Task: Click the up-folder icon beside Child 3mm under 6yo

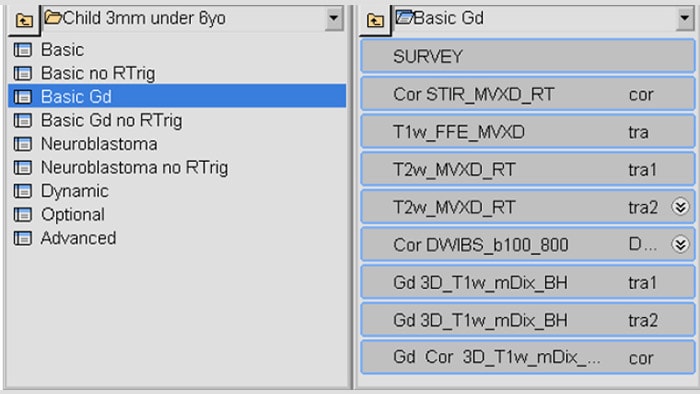Action: click(24, 20)
